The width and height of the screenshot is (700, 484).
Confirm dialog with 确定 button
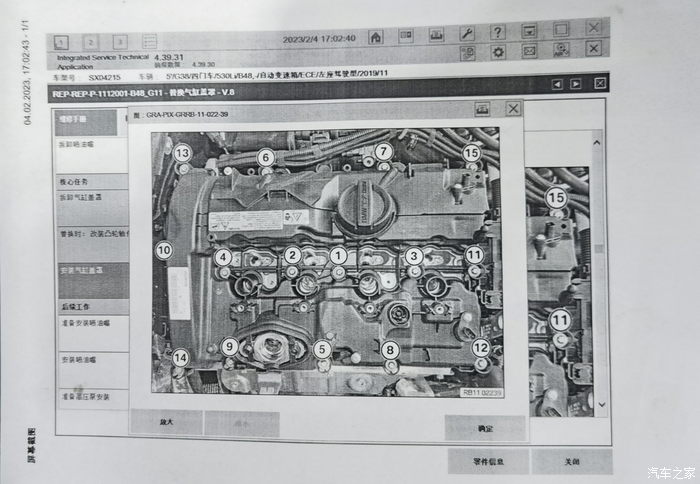coord(485,428)
